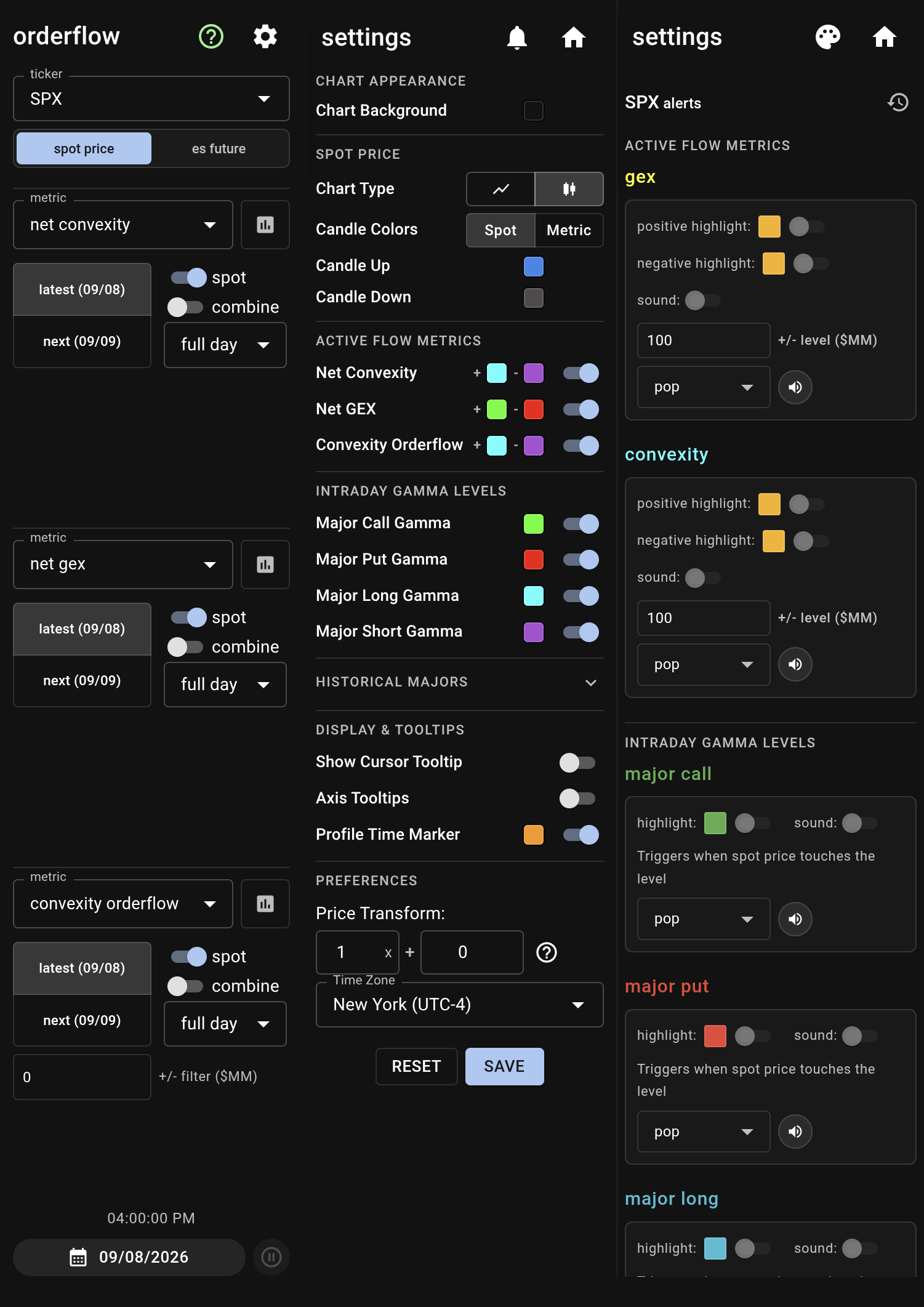Click the SAVE button
924x1307 pixels.
pos(505,1066)
